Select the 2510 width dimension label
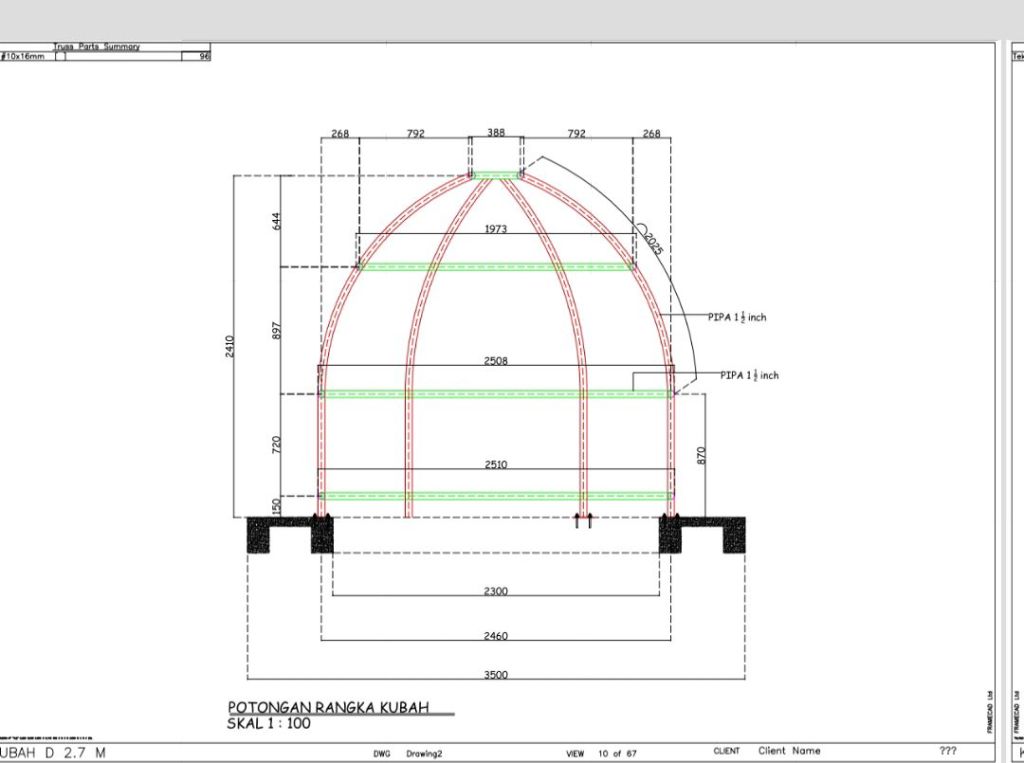The image size is (1024, 763). (496, 464)
